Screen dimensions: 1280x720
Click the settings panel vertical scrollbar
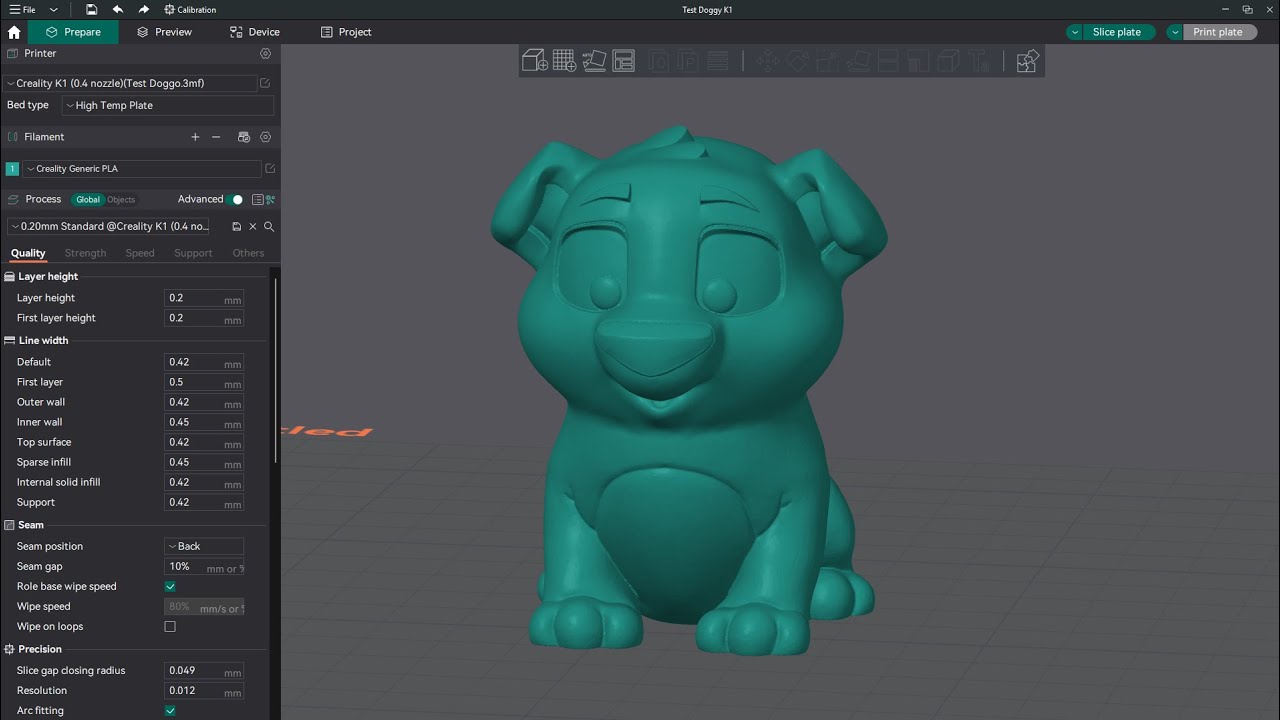coord(276,370)
